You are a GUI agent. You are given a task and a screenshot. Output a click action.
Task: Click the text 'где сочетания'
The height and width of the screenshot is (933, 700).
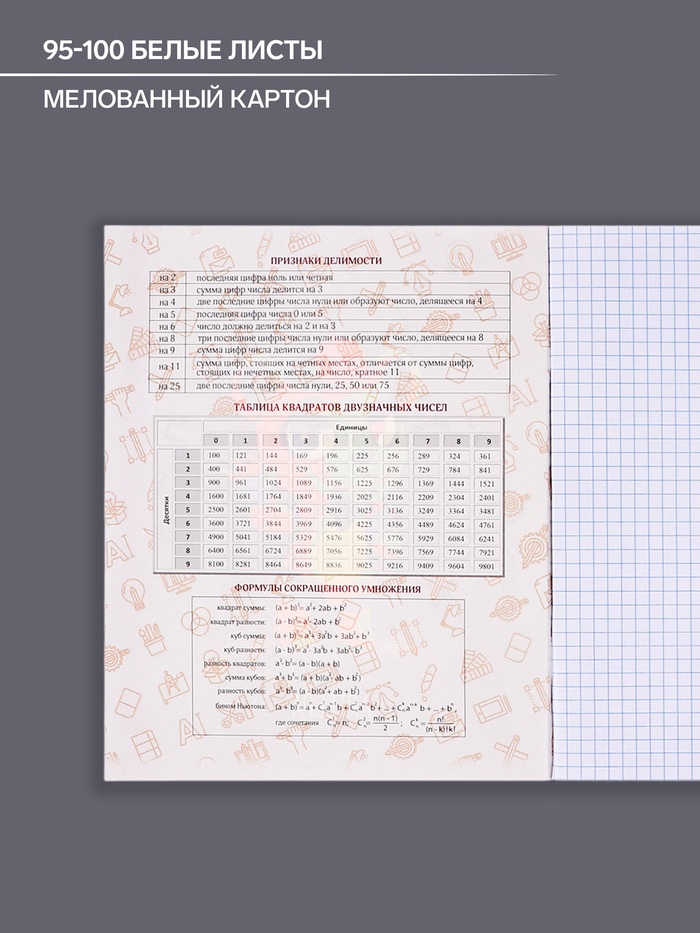coord(297,723)
